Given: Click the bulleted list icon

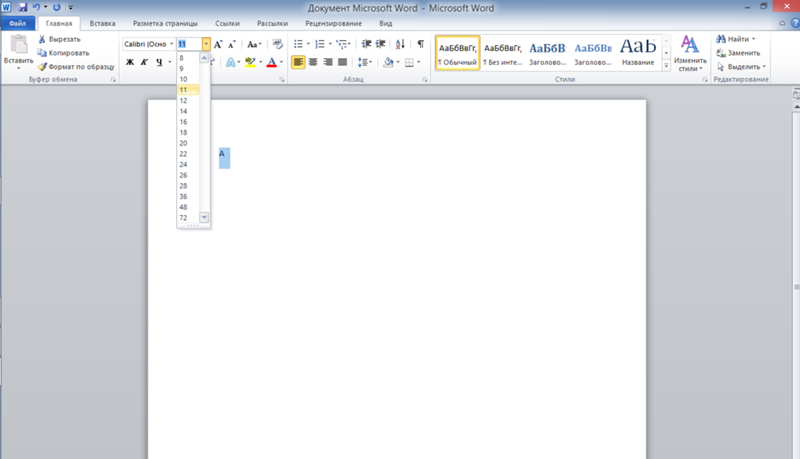Looking at the screenshot, I should 298,44.
